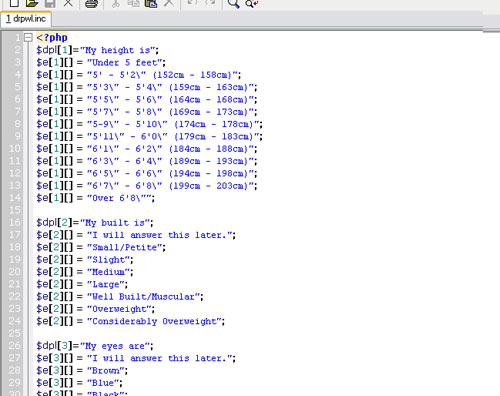Click the string "My built is"
This screenshot has width=500, height=396.
[x=115, y=223]
